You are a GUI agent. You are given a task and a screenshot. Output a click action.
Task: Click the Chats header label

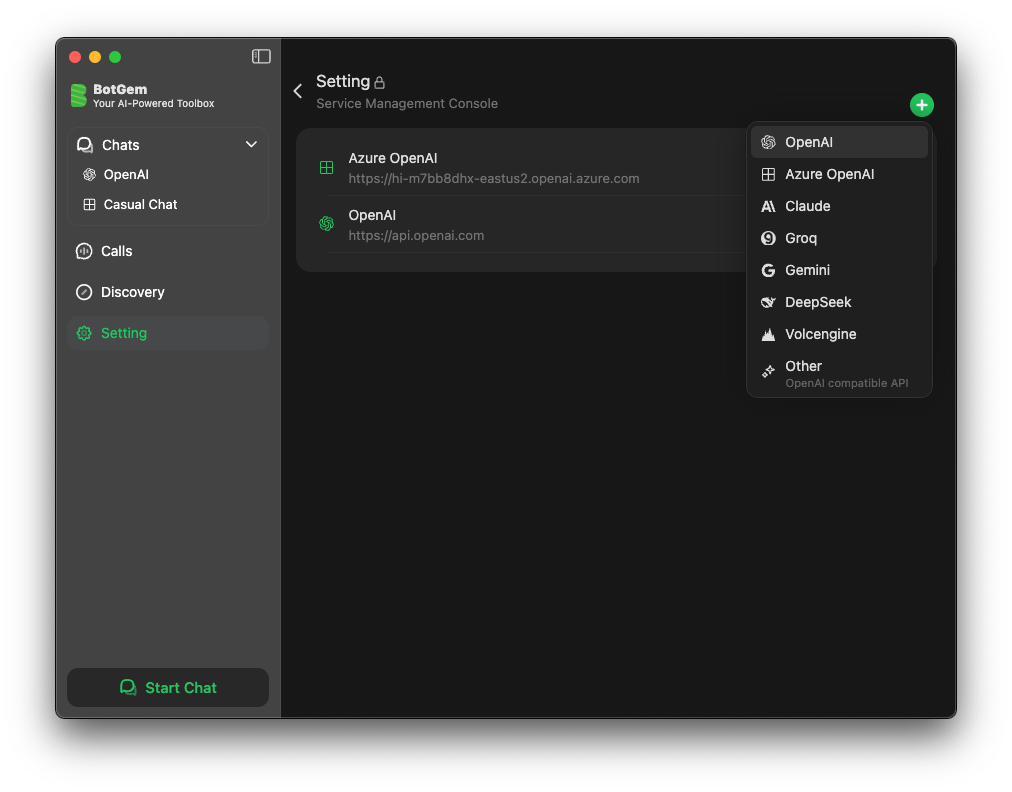[x=121, y=145]
